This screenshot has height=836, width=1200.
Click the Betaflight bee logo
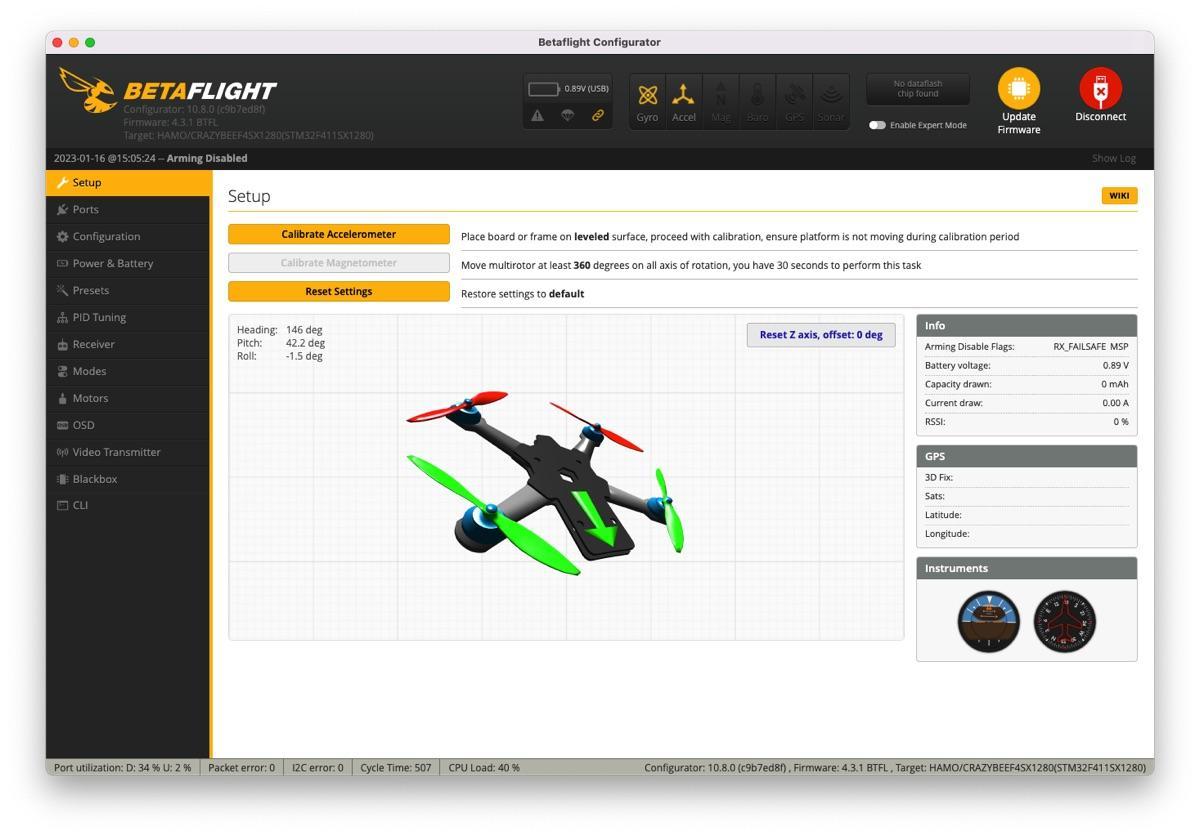[x=88, y=89]
